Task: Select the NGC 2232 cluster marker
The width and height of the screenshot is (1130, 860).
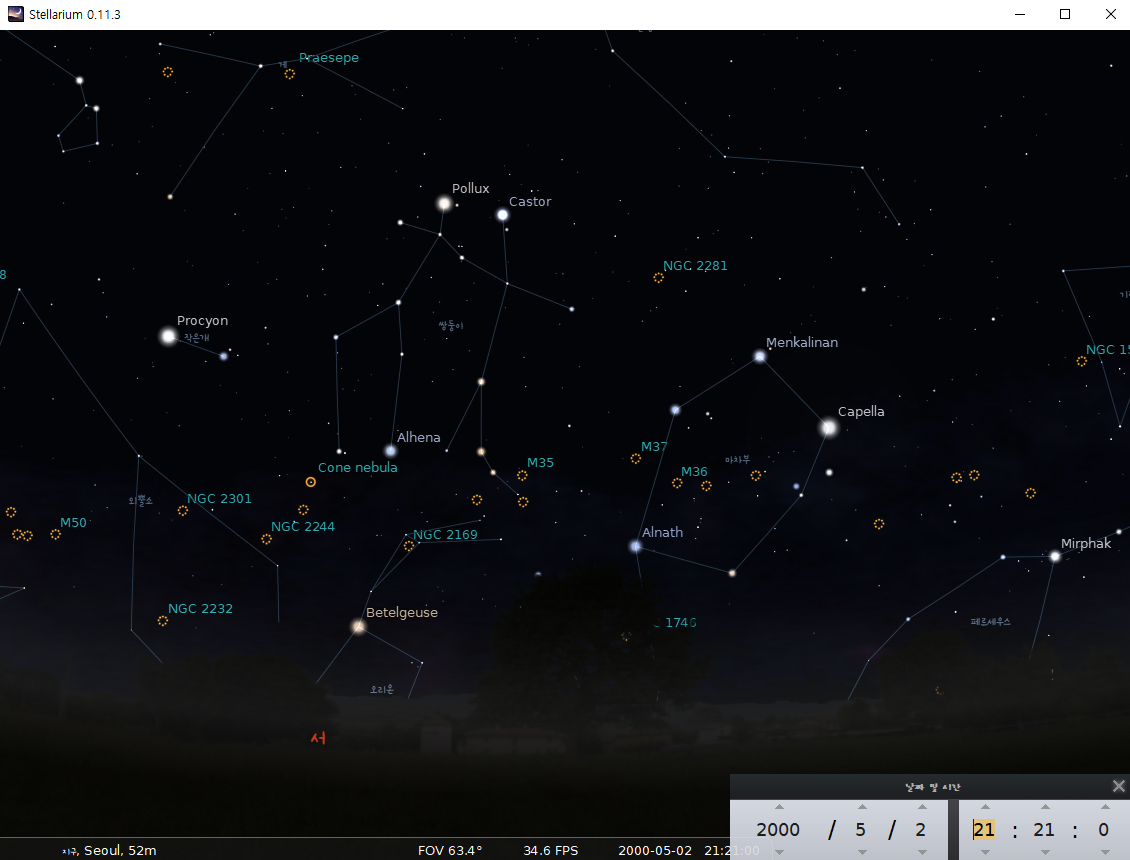Action: point(163,621)
